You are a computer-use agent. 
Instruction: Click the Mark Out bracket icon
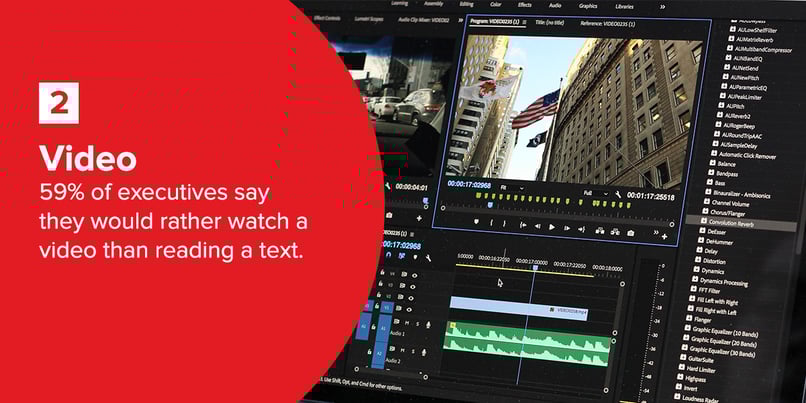[x=504, y=224]
